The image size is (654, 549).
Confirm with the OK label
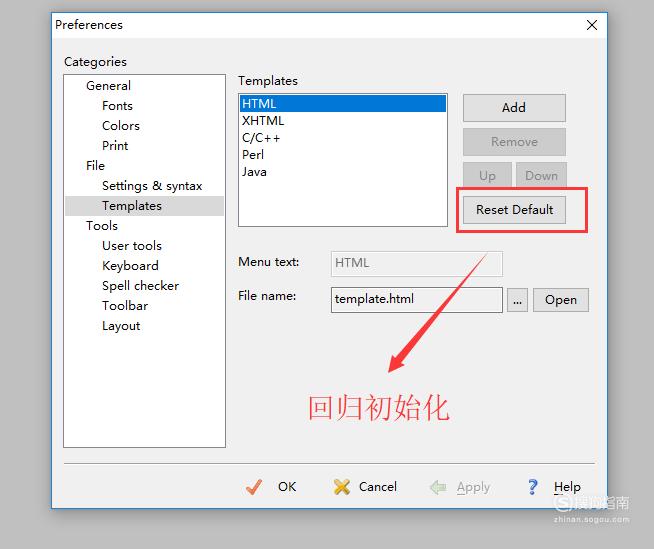[x=287, y=487]
